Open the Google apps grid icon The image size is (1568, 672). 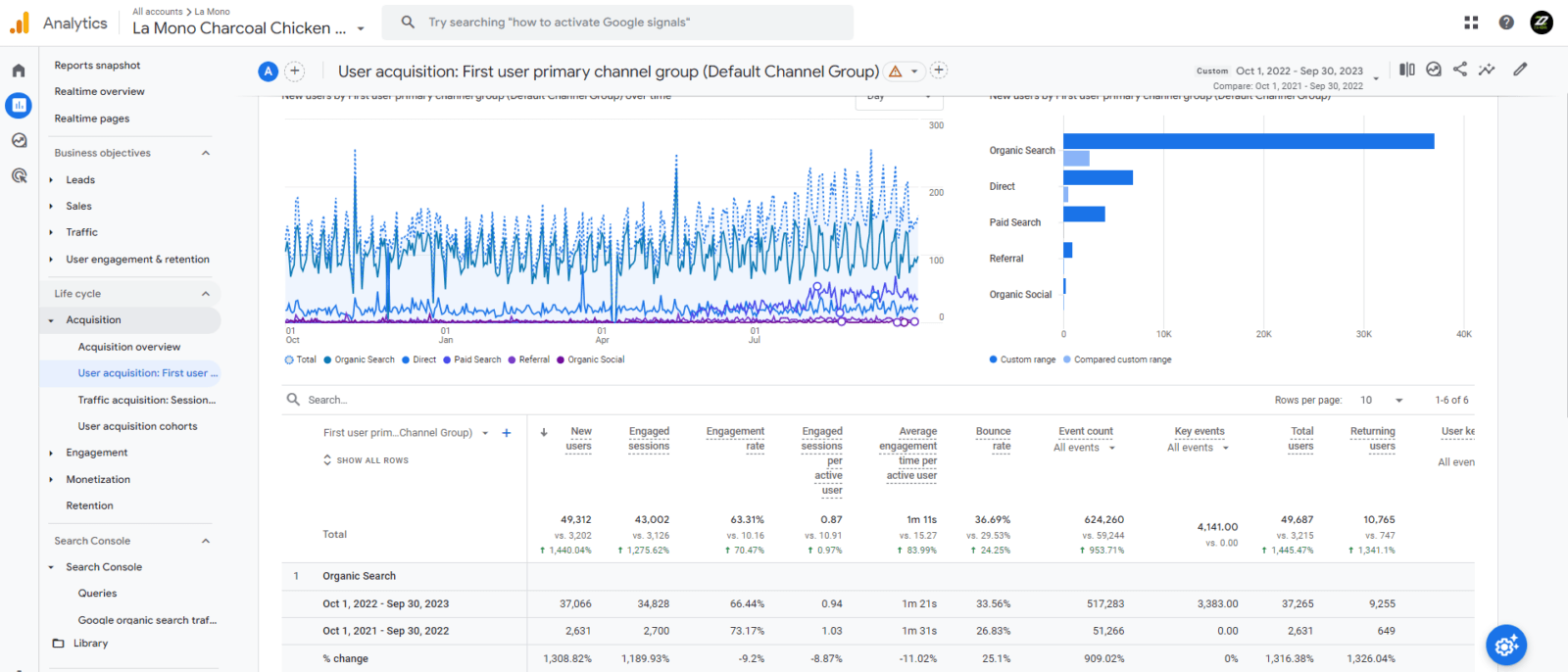coord(1471,23)
